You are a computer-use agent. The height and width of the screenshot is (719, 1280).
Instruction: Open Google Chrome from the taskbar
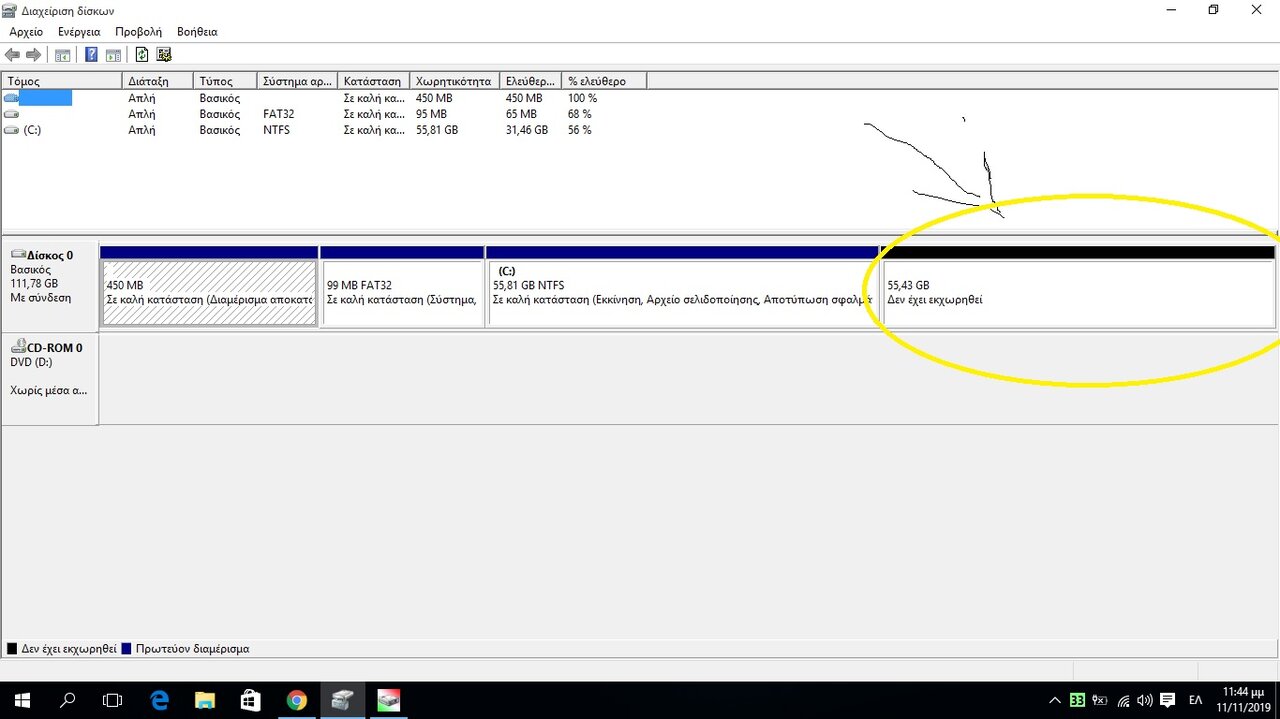point(296,700)
